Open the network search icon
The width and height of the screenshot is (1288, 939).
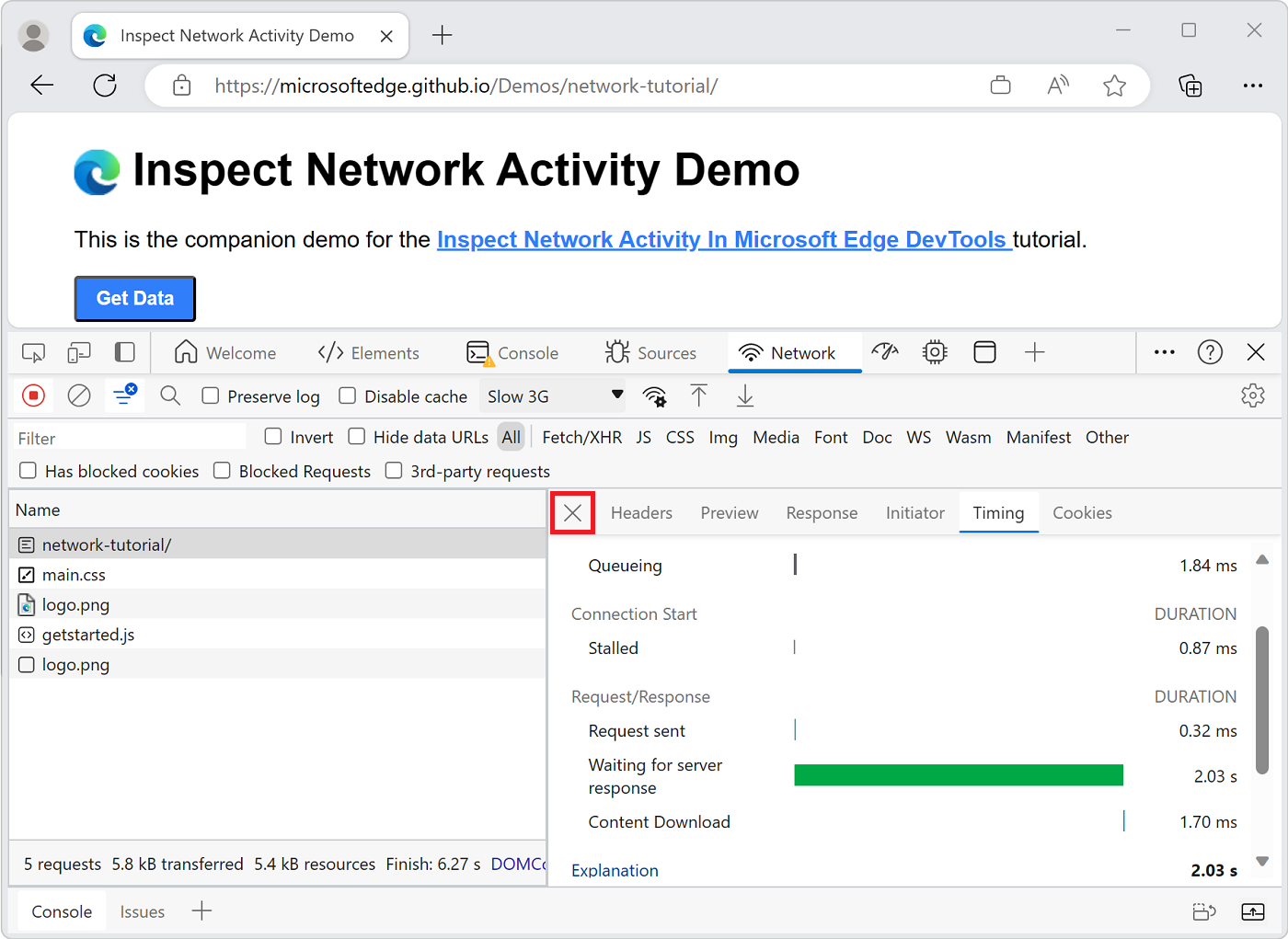click(x=170, y=396)
